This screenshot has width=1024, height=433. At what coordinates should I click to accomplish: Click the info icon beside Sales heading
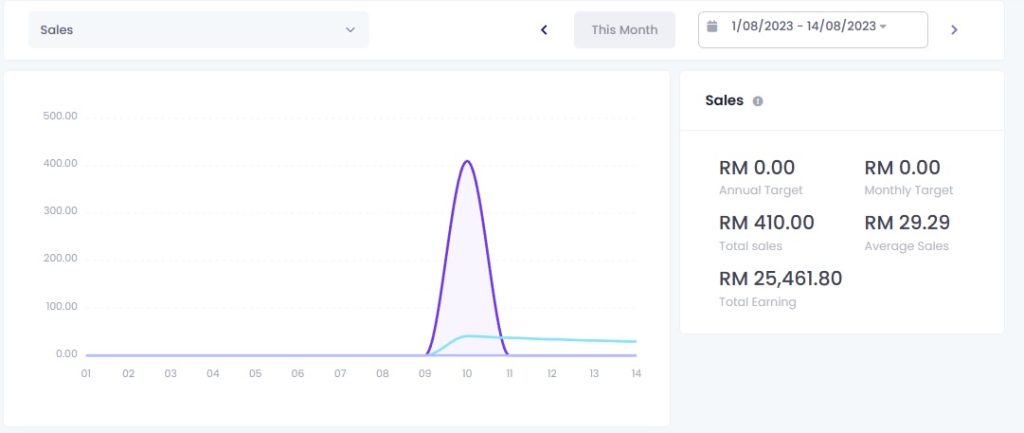click(x=757, y=101)
